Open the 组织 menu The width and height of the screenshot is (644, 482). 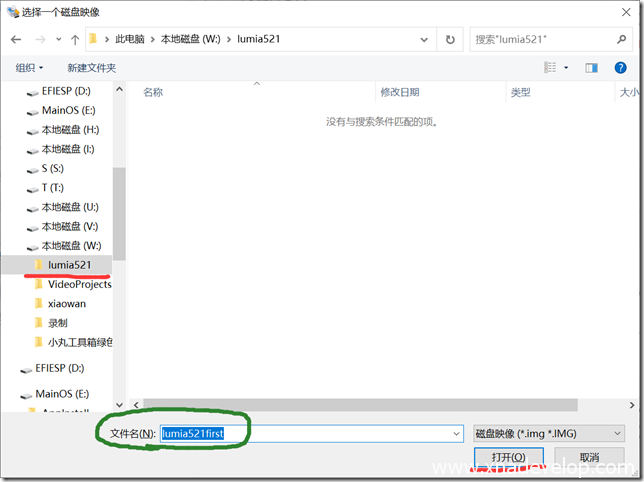pos(29,68)
